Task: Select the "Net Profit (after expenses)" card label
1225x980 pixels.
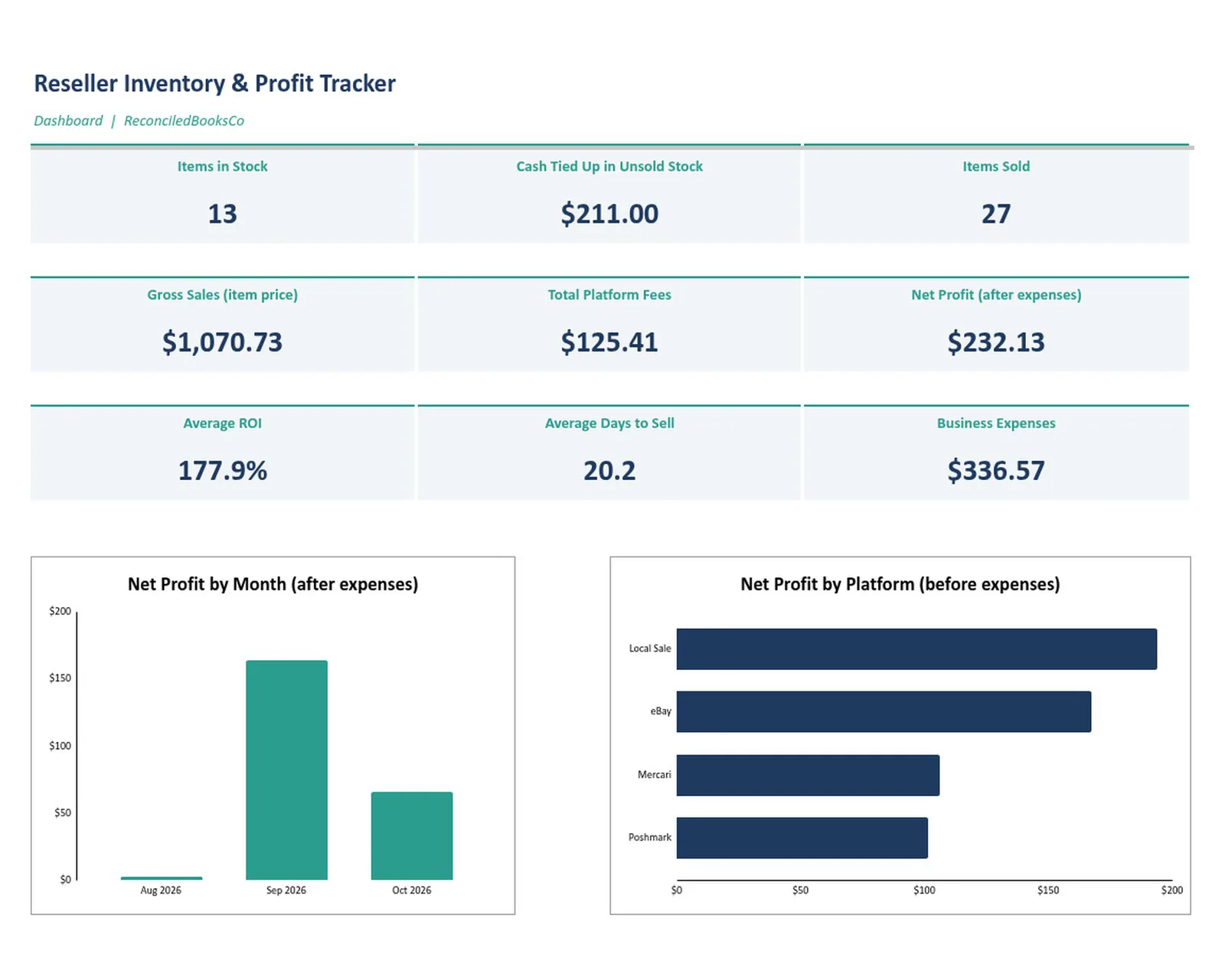Action: 996,295
